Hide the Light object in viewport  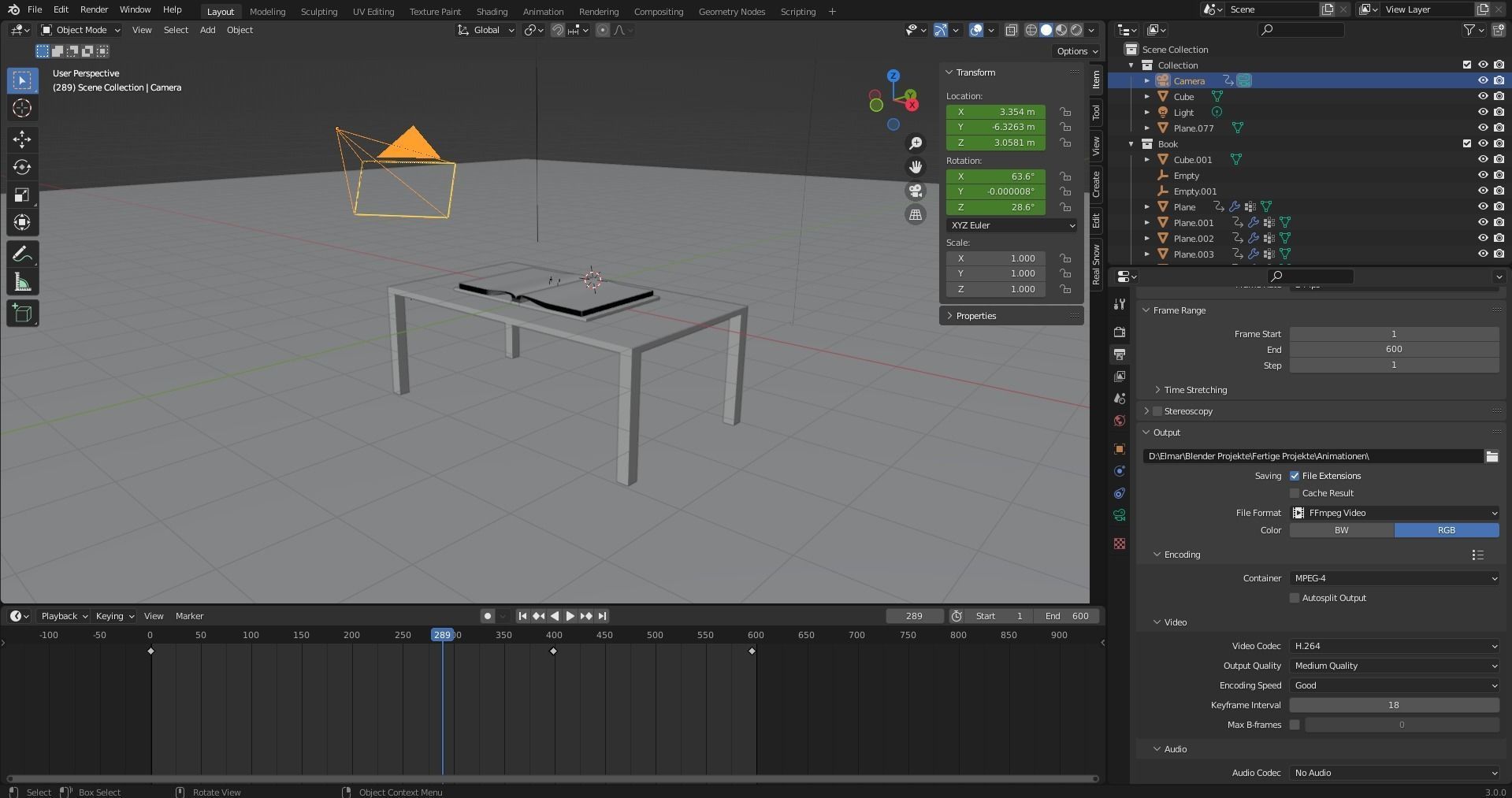(x=1482, y=112)
